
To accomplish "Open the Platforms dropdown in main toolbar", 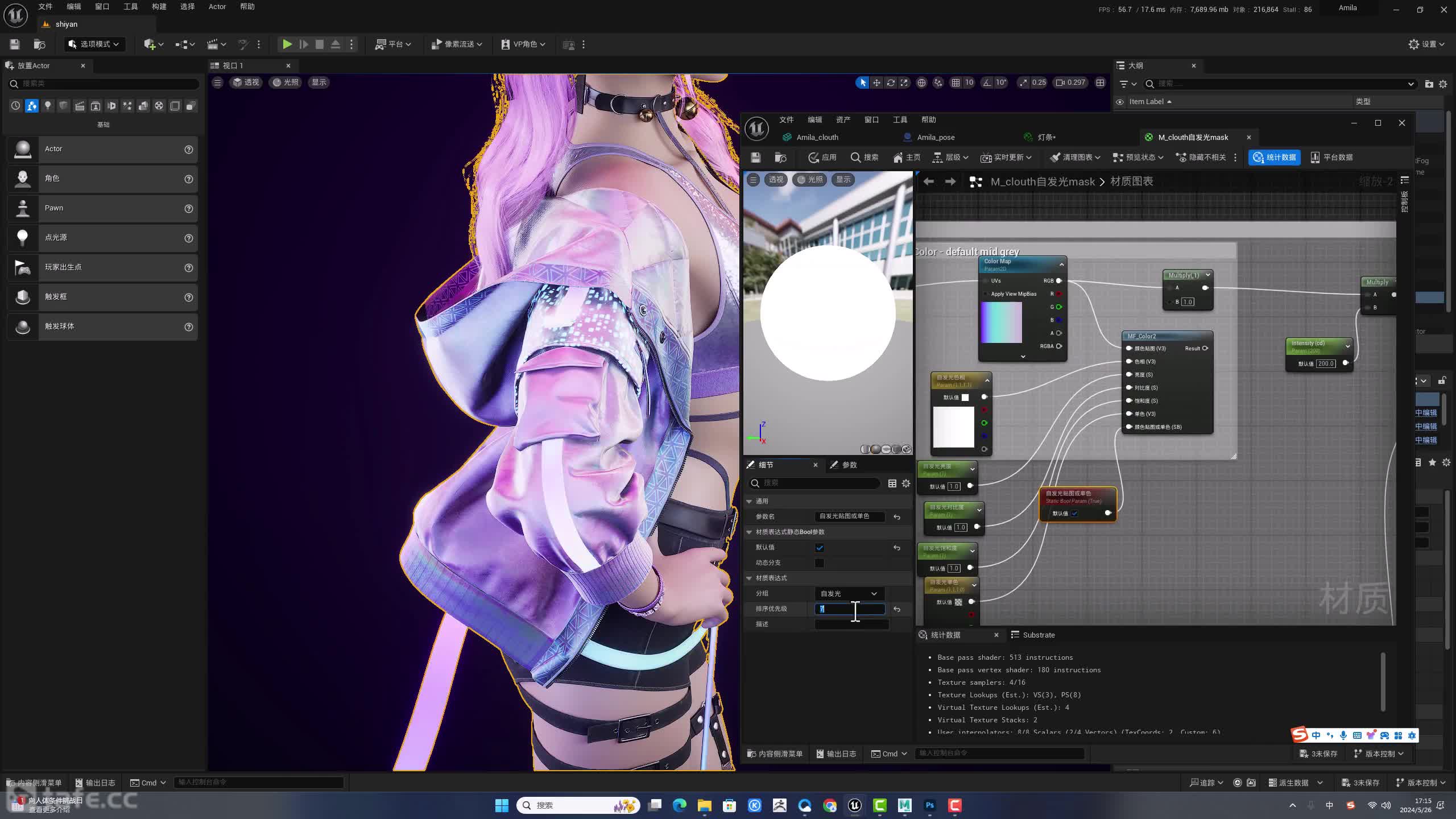I will point(393,44).
